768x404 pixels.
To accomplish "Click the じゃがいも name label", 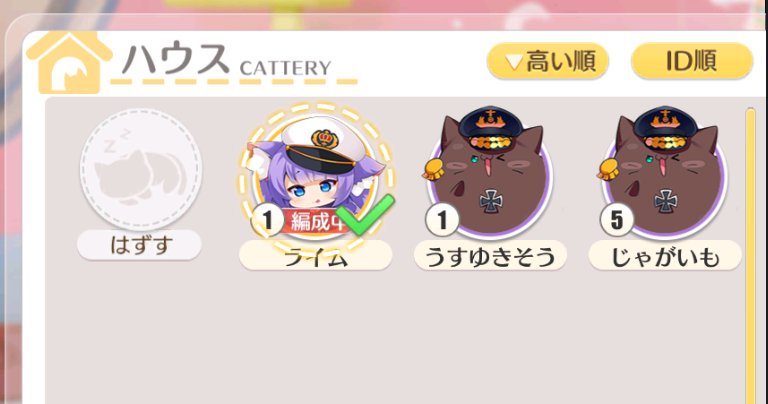I will 665,255.
